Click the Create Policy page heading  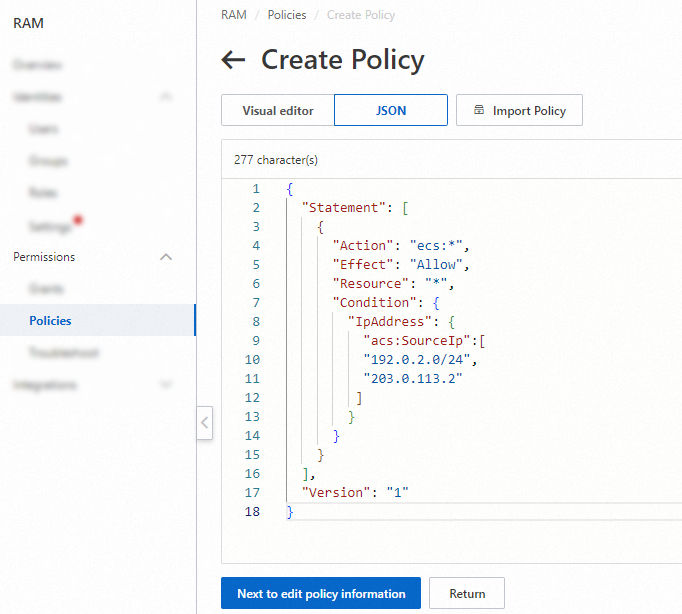click(343, 60)
